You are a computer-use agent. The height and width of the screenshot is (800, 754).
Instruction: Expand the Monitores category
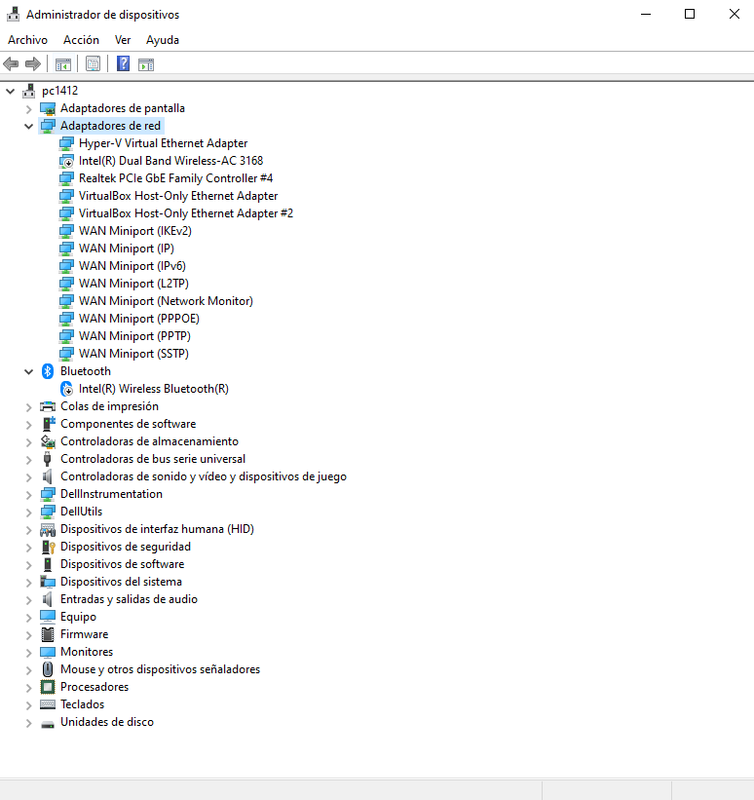pyautogui.click(x=29, y=652)
